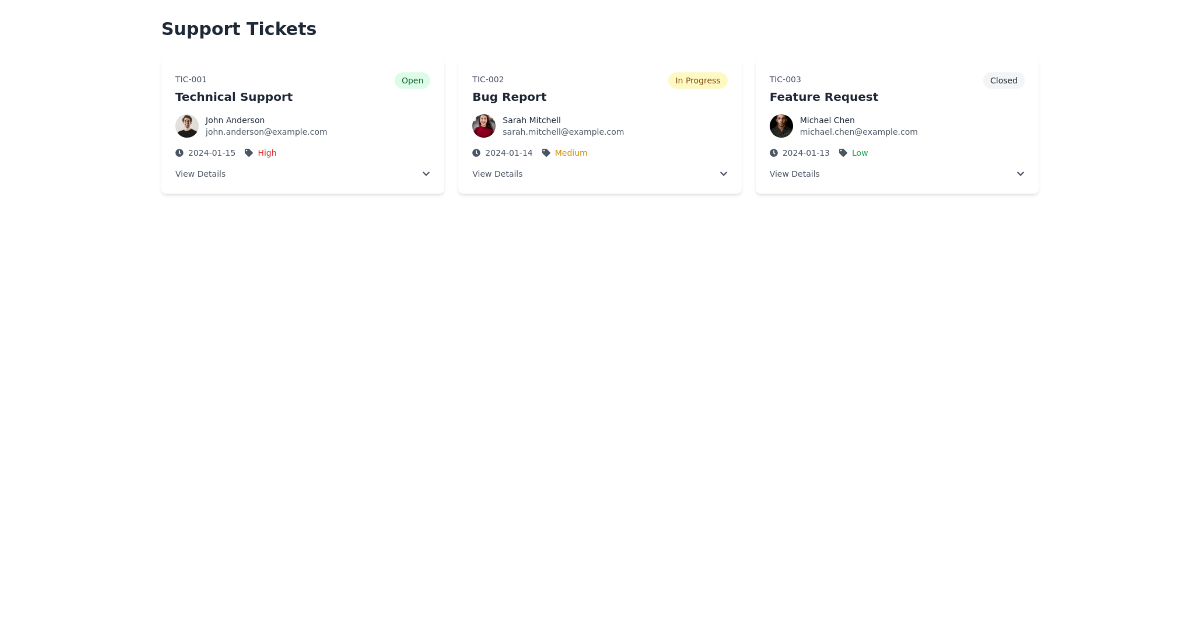Click the In Progress badge on TIC-002
The image size is (1200, 630).
pyautogui.click(x=697, y=80)
